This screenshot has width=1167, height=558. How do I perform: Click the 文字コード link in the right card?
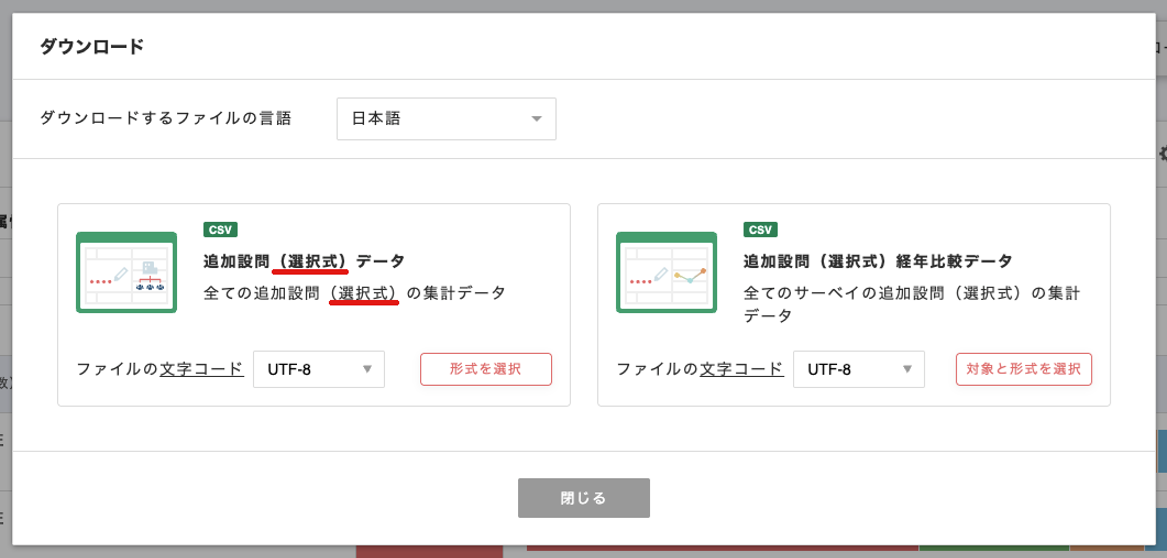[741, 369]
